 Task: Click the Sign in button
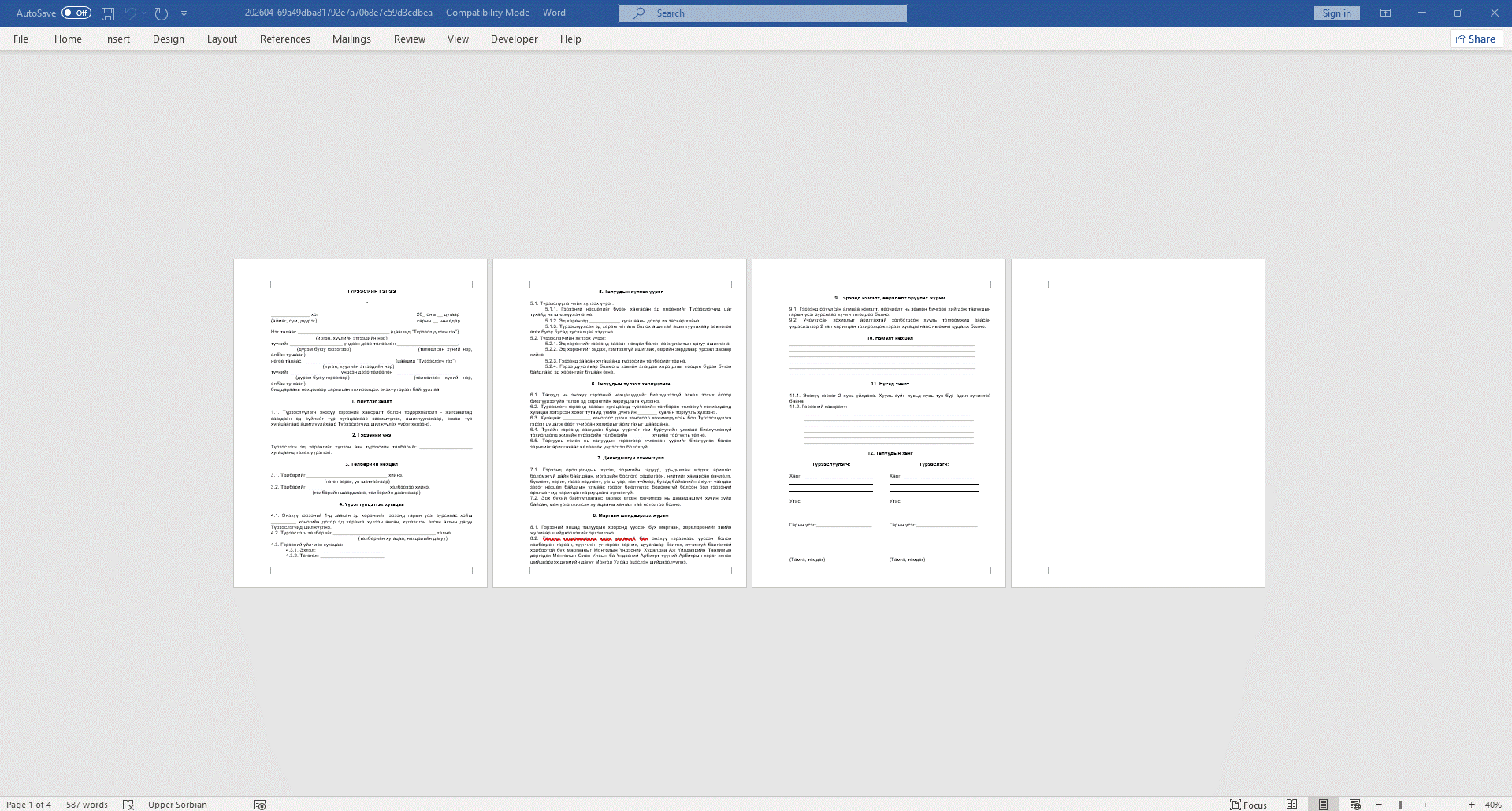1336,13
